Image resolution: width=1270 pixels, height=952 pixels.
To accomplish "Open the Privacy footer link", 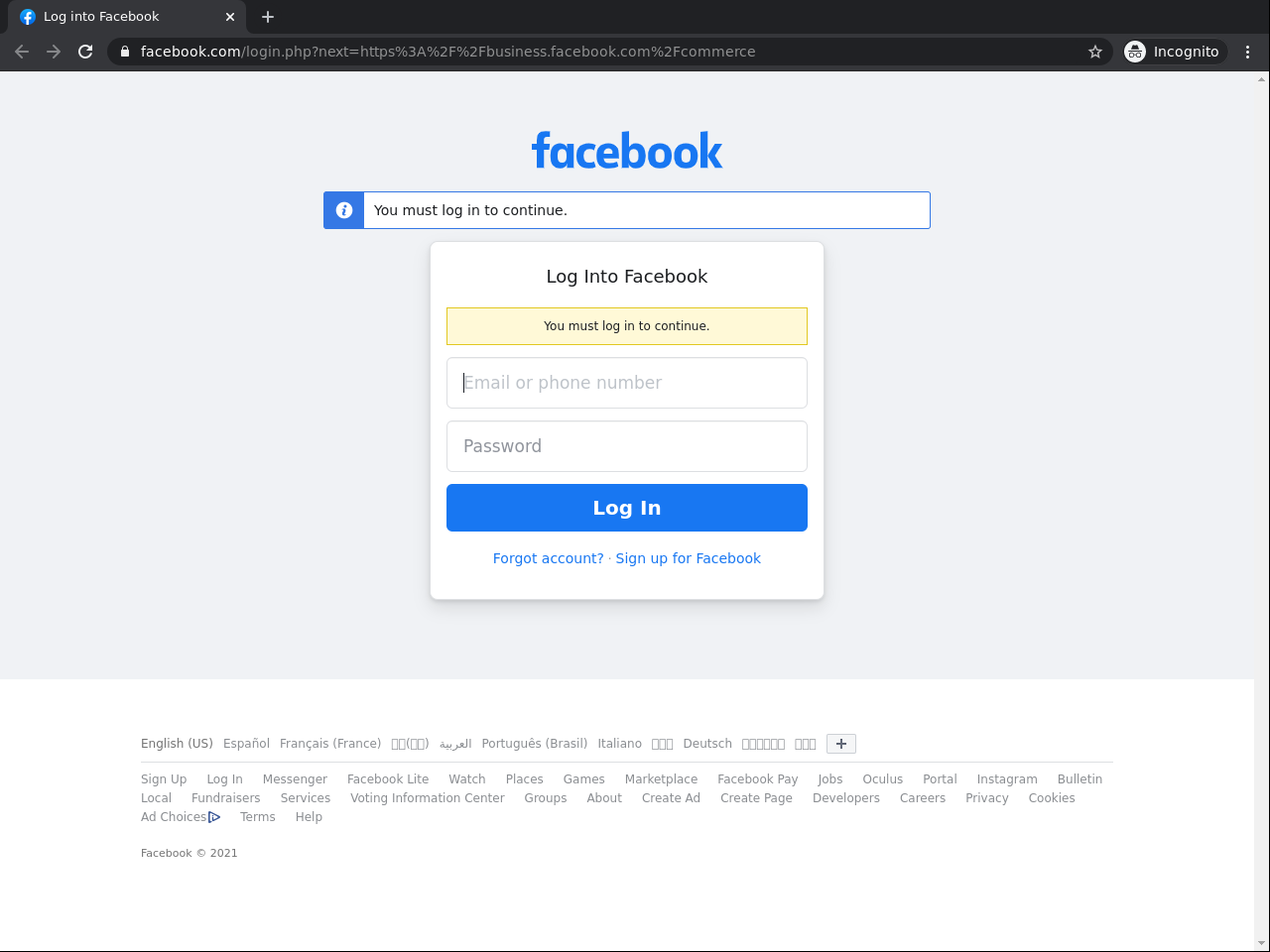I will point(987,798).
